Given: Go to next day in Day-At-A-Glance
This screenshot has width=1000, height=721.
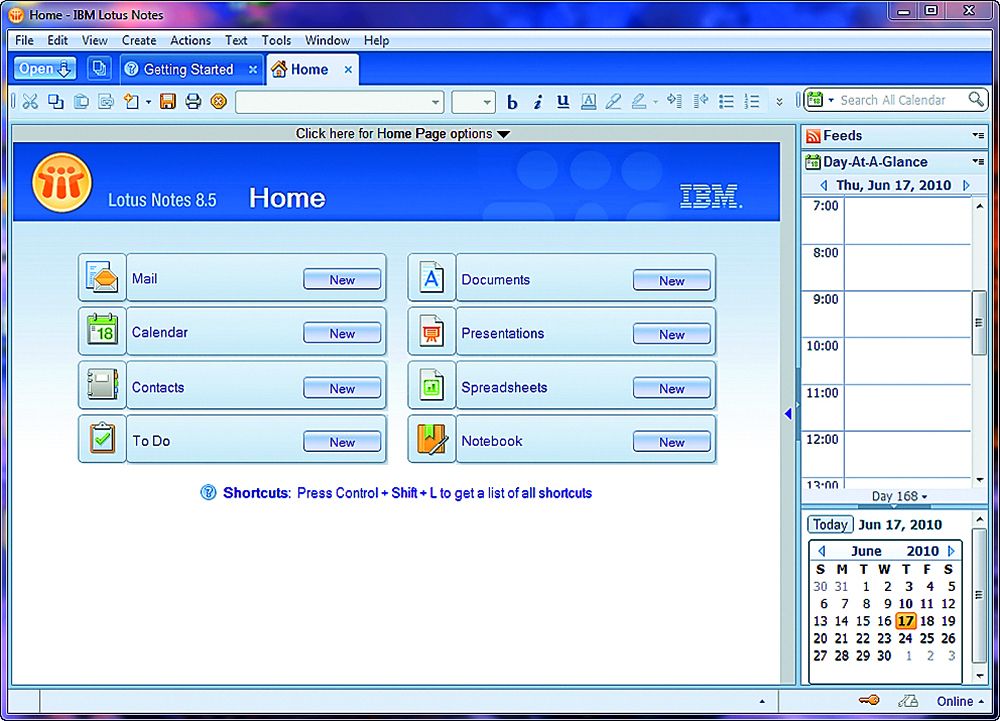Looking at the screenshot, I should click(x=967, y=186).
